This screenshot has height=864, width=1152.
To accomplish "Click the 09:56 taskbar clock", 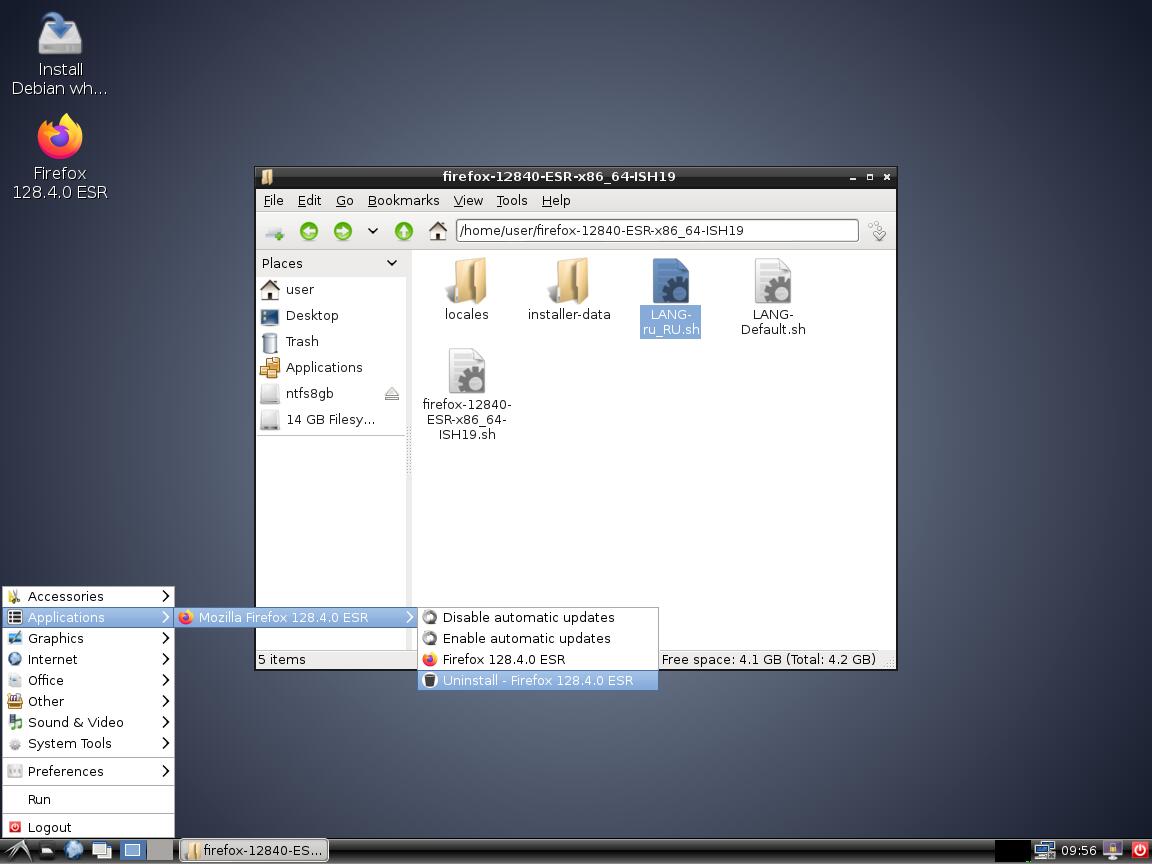I will (1079, 851).
